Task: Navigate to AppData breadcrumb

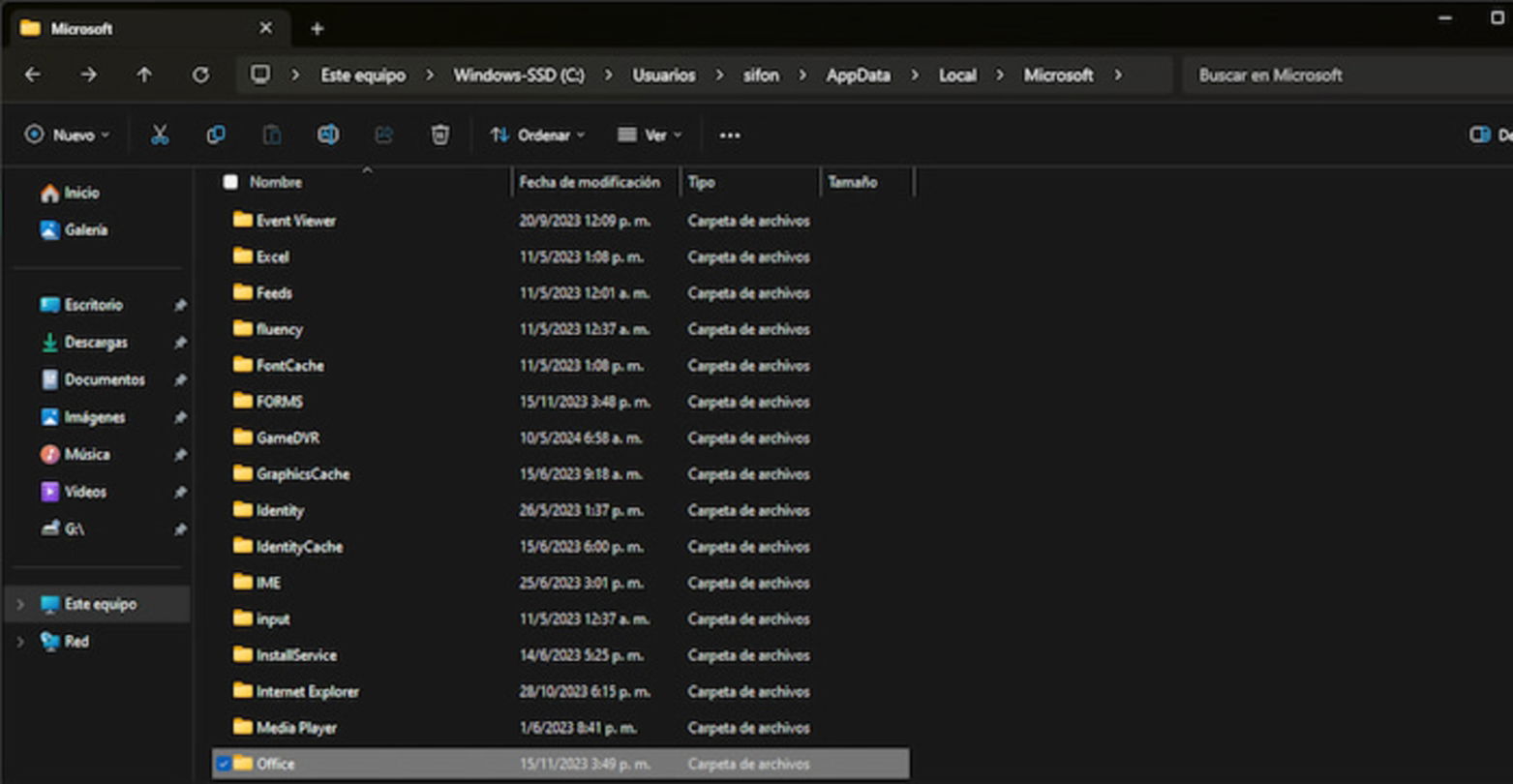Action: click(858, 75)
